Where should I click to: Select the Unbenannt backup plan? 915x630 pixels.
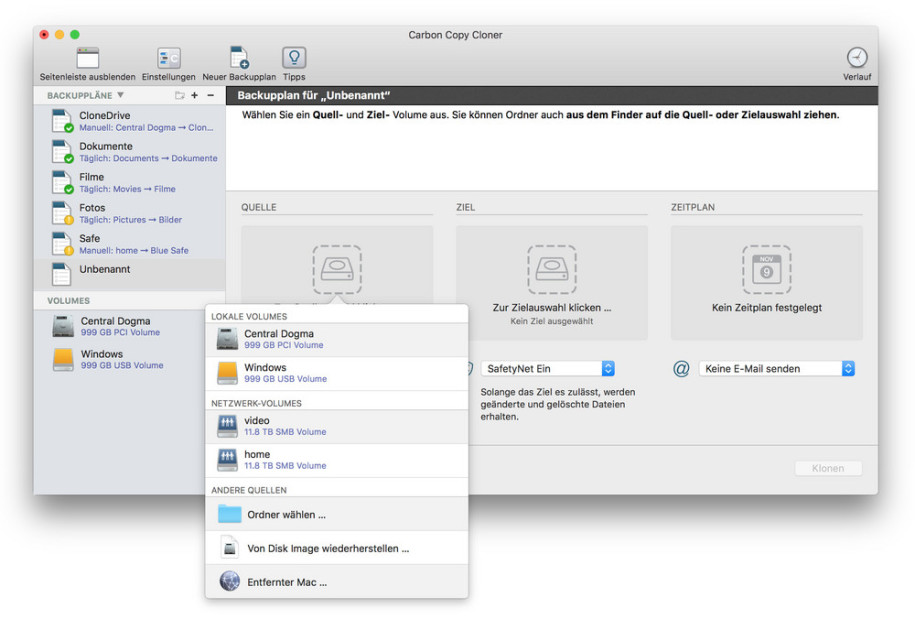[x=130, y=275]
